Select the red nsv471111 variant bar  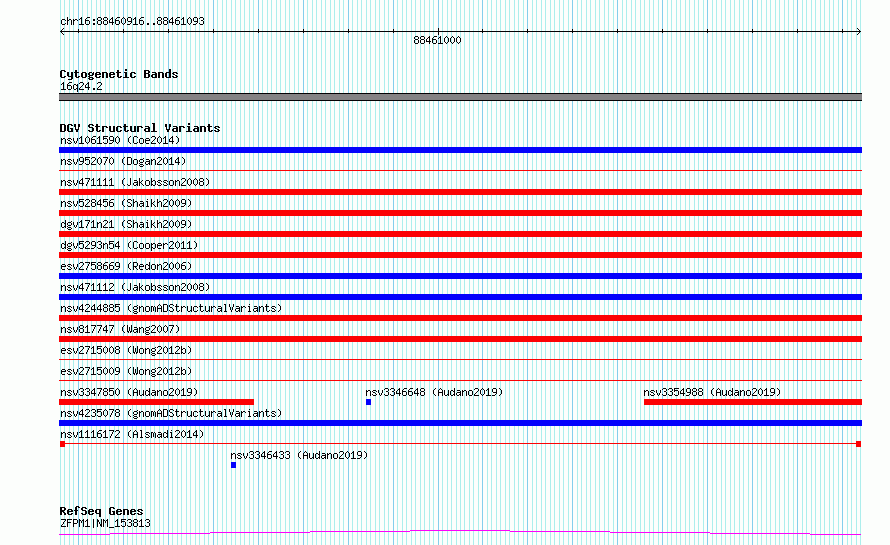click(x=460, y=192)
